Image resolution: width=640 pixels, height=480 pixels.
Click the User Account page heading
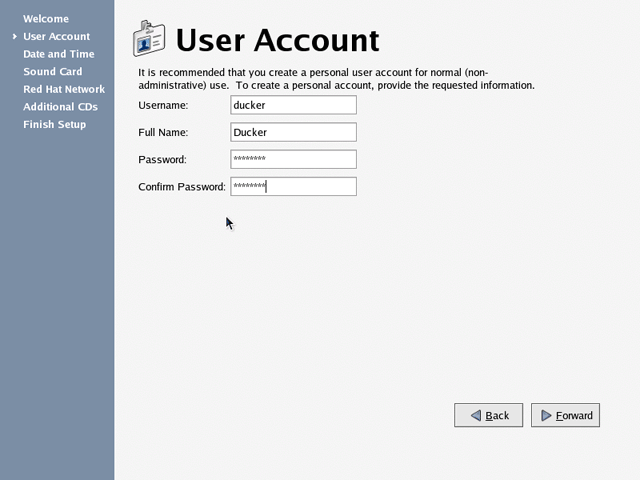click(277, 40)
